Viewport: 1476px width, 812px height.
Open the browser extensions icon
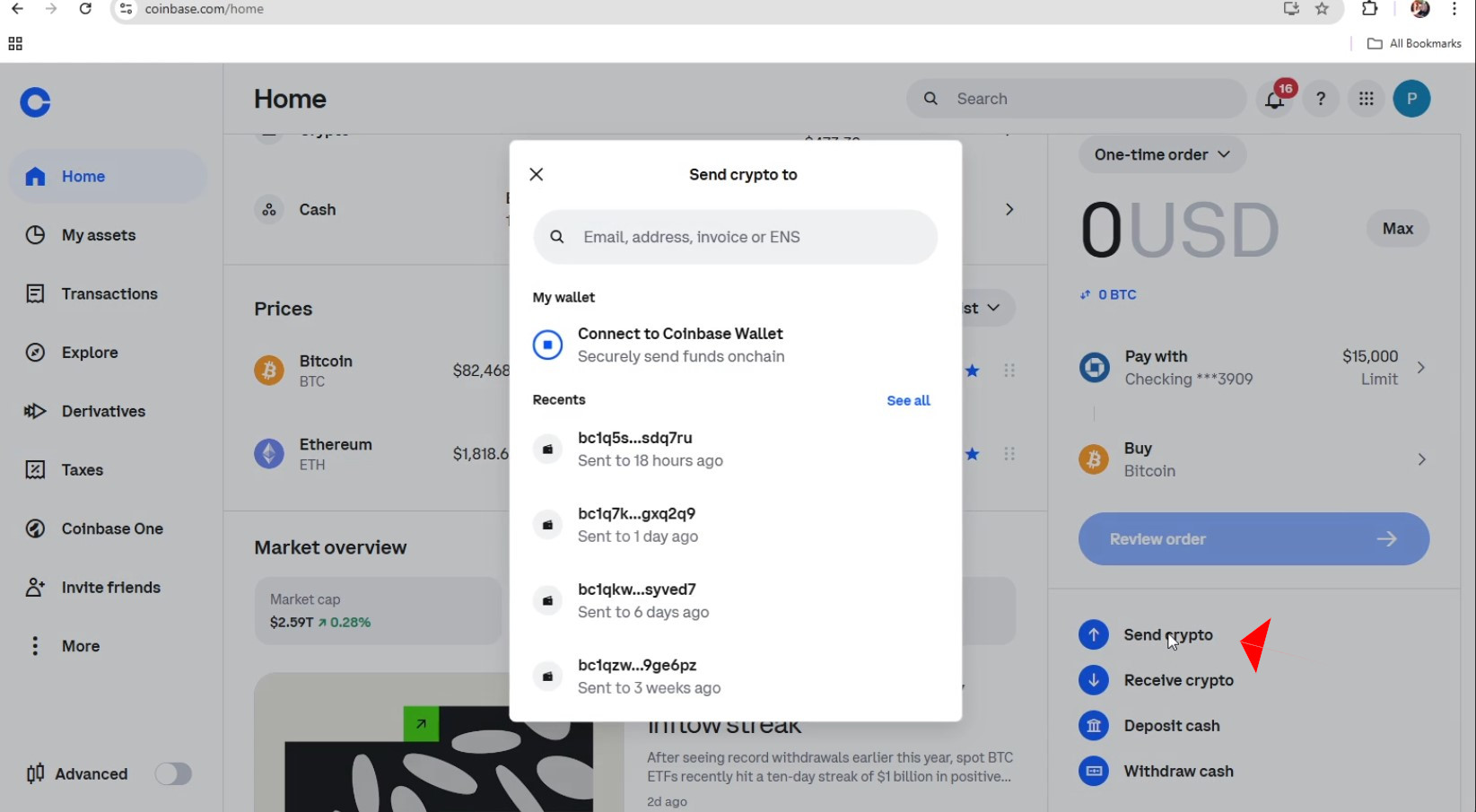pos(1369,9)
